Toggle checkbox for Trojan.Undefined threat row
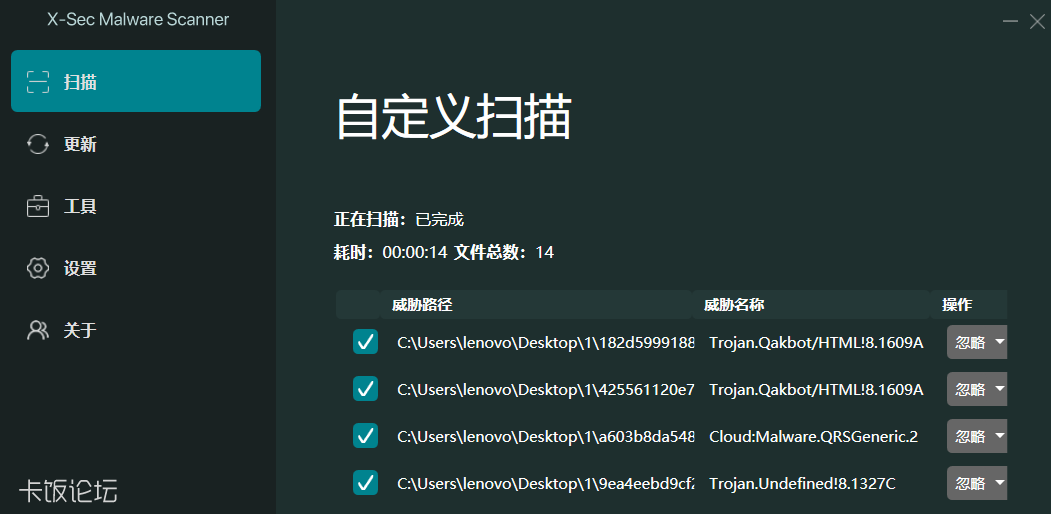 coord(365,483)
